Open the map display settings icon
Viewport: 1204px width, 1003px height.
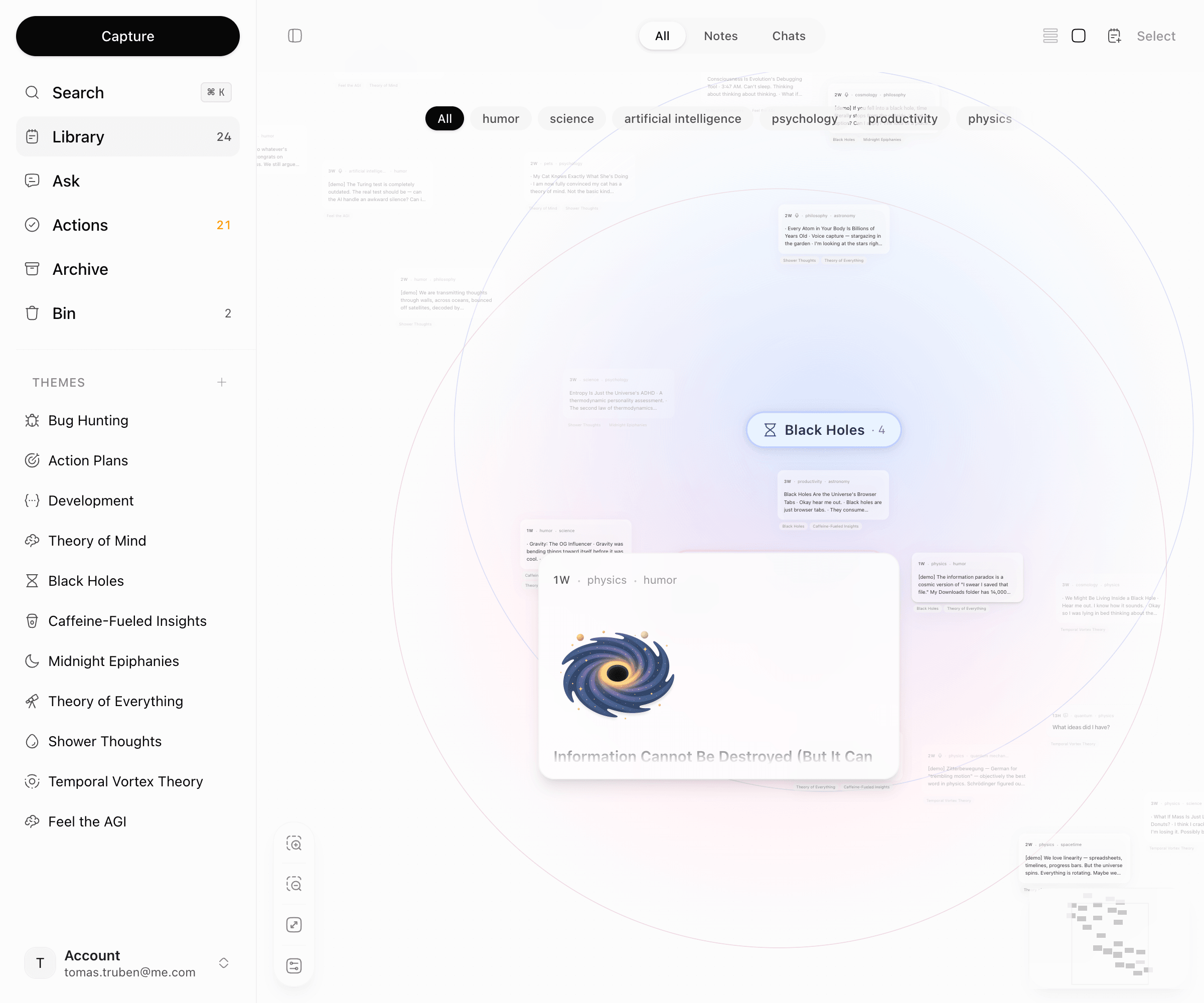coord(294,965)
